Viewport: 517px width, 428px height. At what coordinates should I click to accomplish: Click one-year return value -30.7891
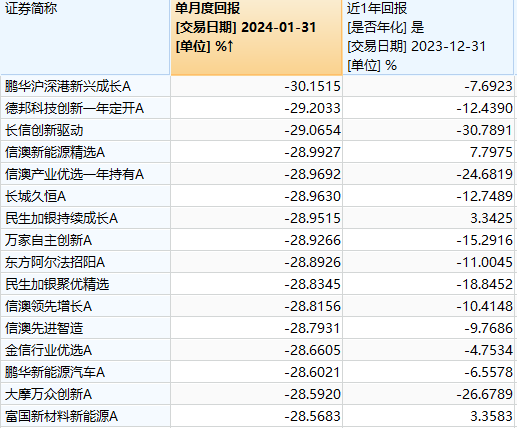(484, 131)
